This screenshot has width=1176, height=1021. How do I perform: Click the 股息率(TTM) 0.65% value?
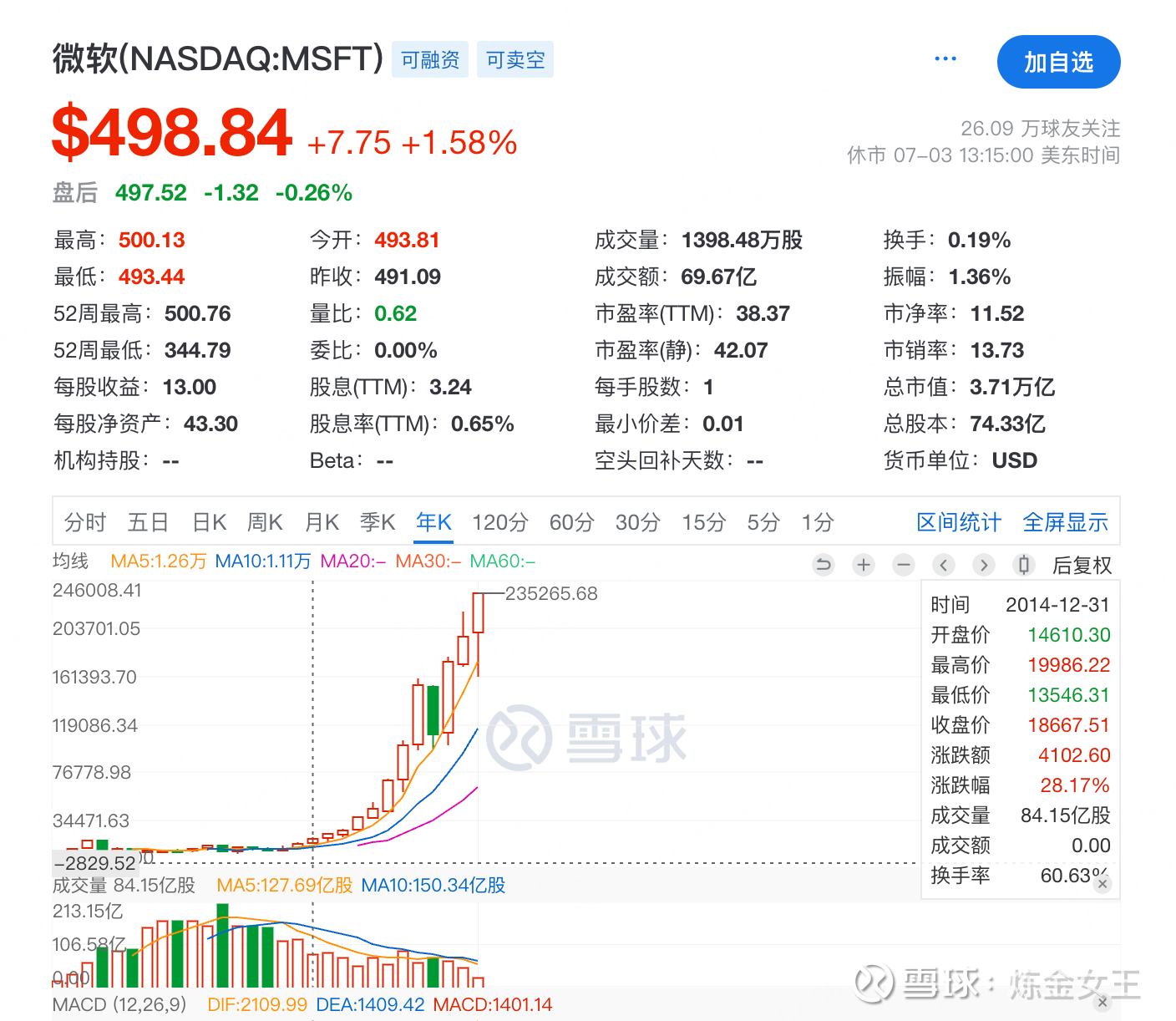tap(483, 424)
